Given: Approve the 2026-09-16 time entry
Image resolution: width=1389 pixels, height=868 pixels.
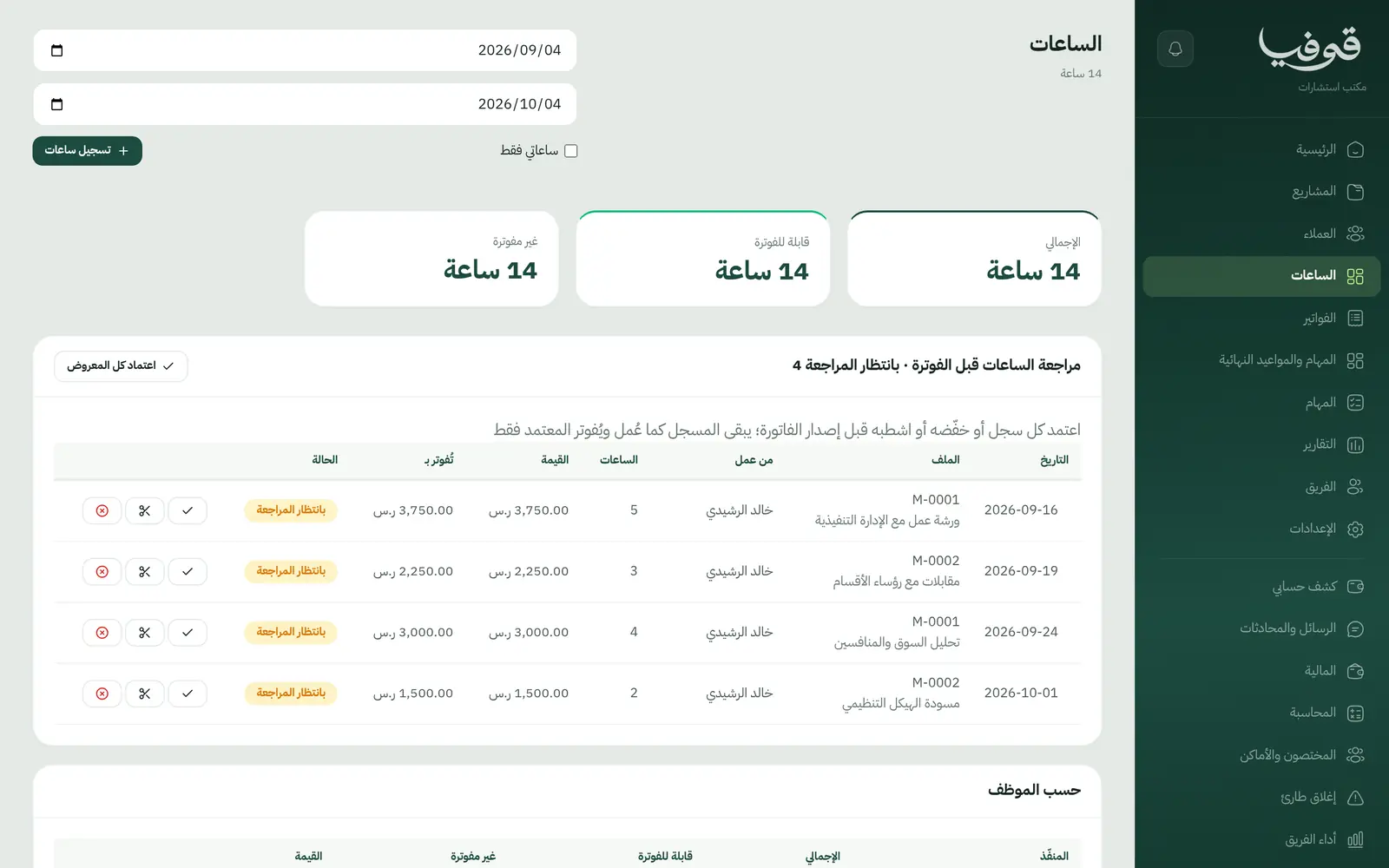Looking at the screenshot, I should (188, 510).
